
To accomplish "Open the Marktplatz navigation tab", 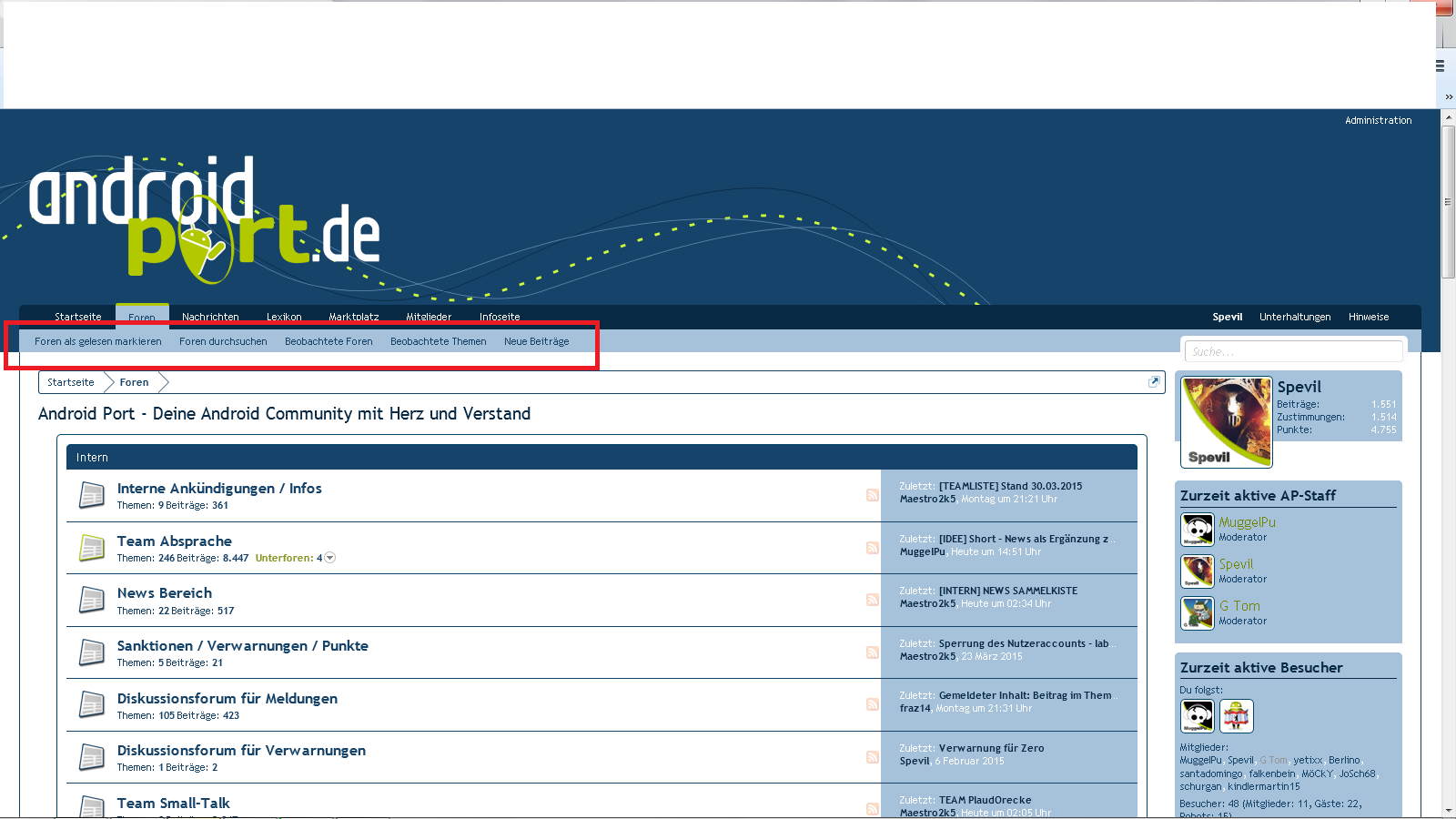I will (353, 317).
